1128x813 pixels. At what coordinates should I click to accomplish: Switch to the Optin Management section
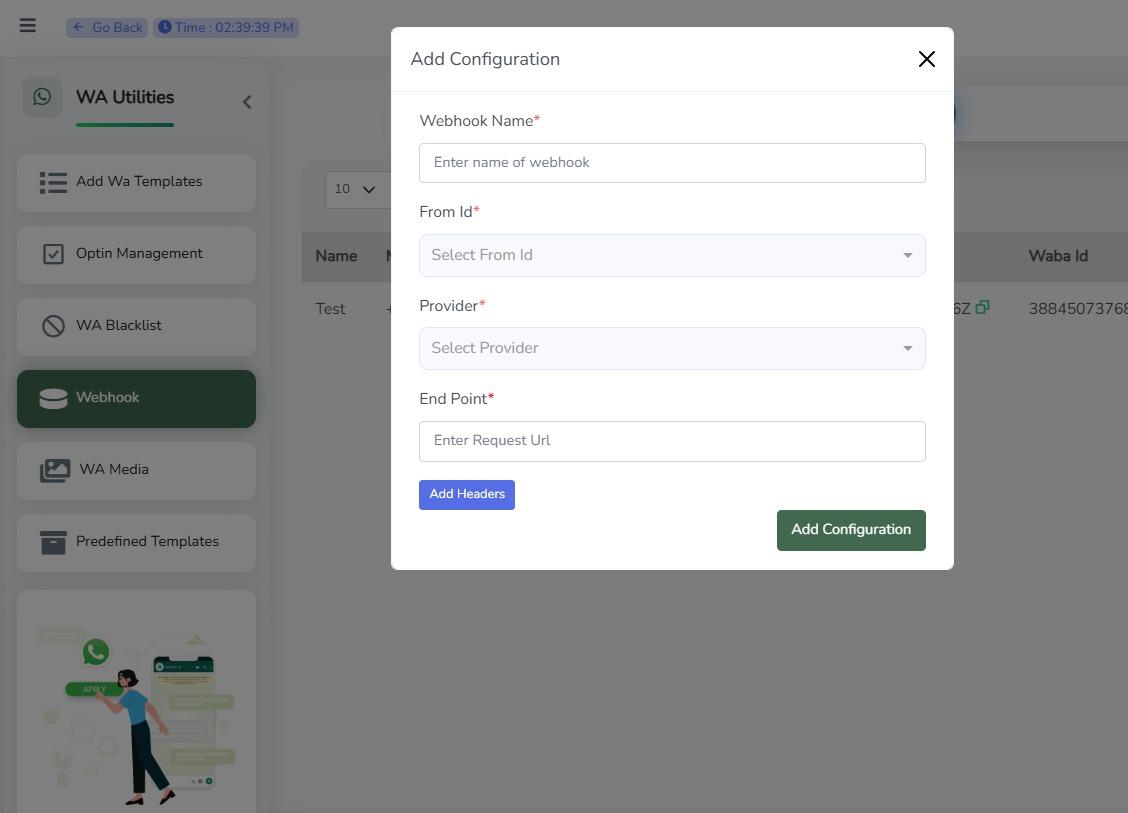[x=139, y=253]
